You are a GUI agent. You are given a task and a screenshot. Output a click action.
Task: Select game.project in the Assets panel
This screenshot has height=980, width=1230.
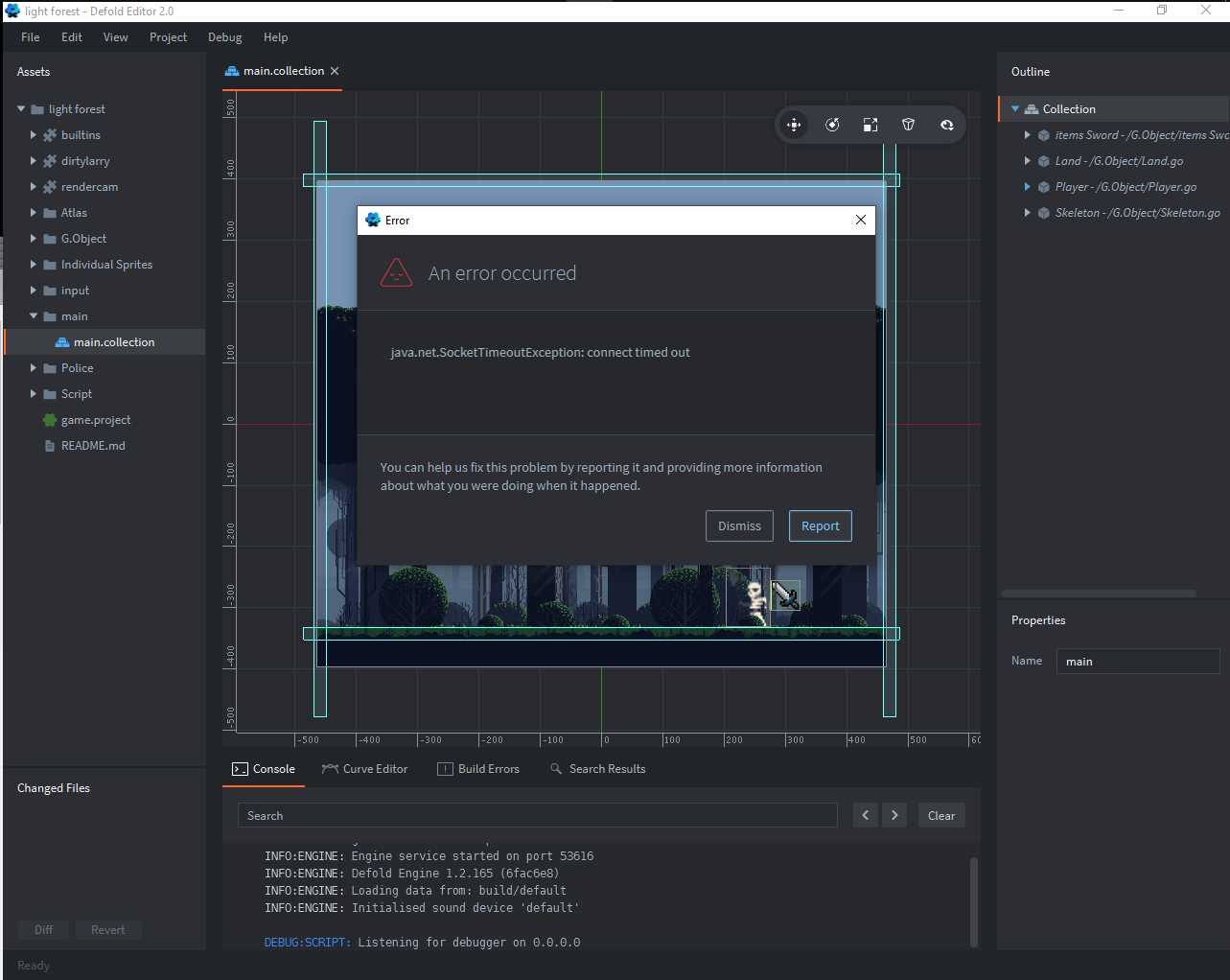(x=94, y=419)
